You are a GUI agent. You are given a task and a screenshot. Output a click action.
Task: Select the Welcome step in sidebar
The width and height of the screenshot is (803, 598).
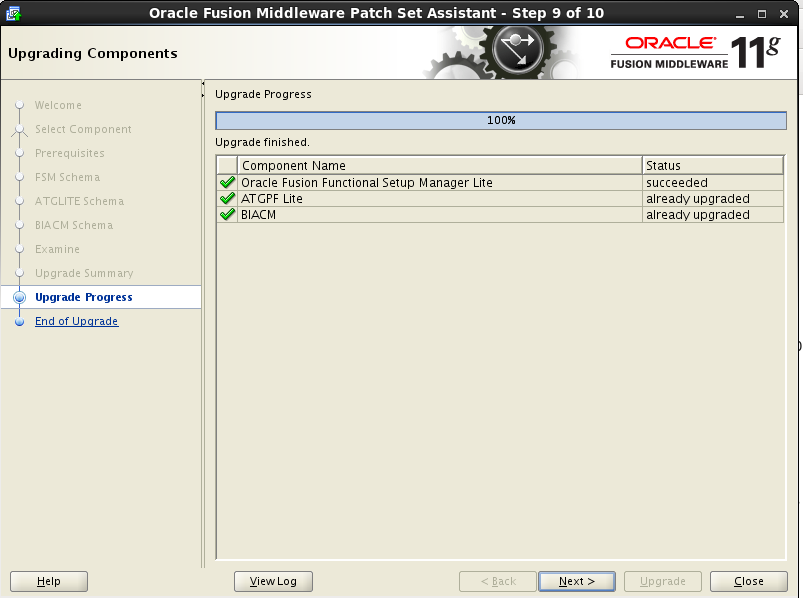click(58, 105)
